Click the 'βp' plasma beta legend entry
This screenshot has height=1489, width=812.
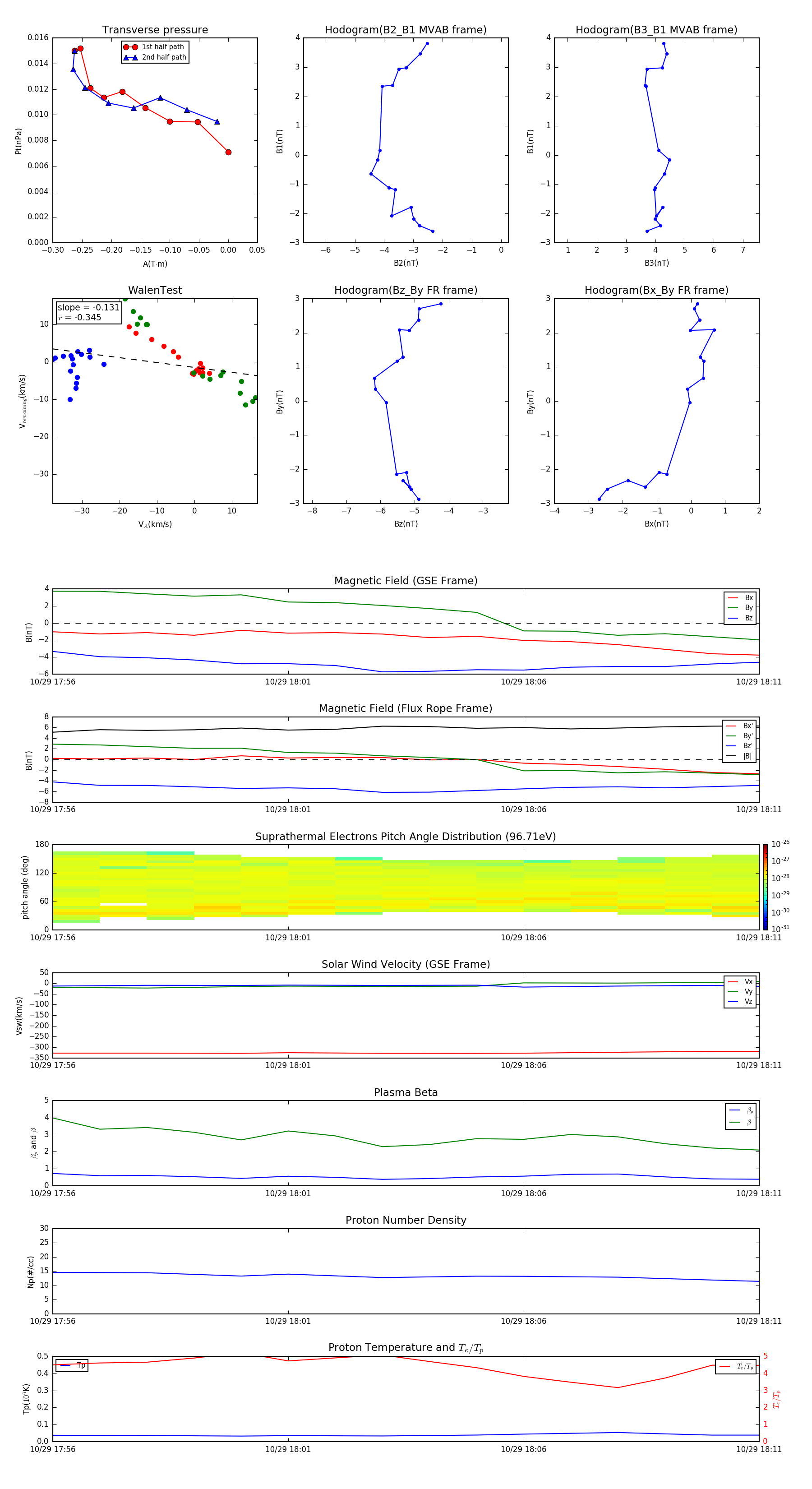point(741,1110)
